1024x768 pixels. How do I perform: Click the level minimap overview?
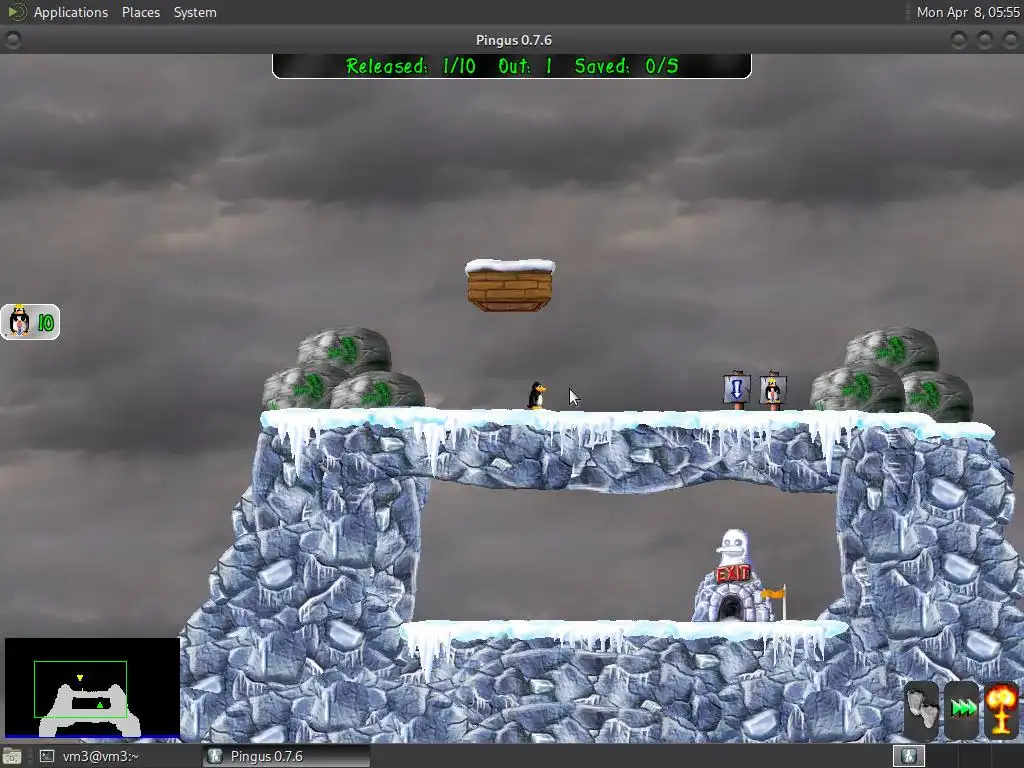pos(92,689)
